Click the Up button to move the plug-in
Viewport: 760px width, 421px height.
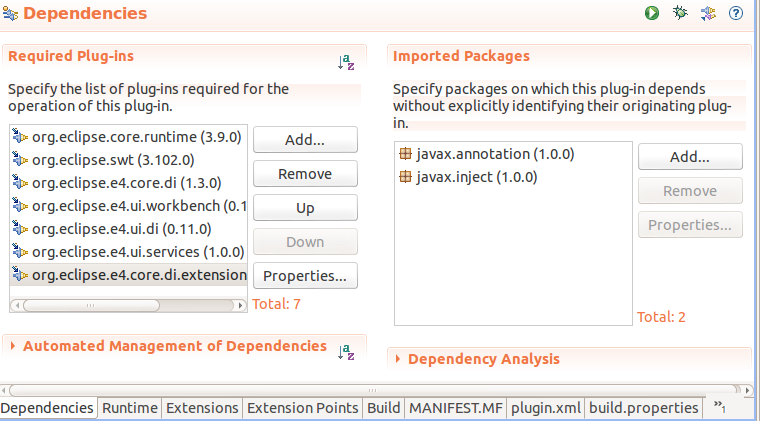point(305,208)
